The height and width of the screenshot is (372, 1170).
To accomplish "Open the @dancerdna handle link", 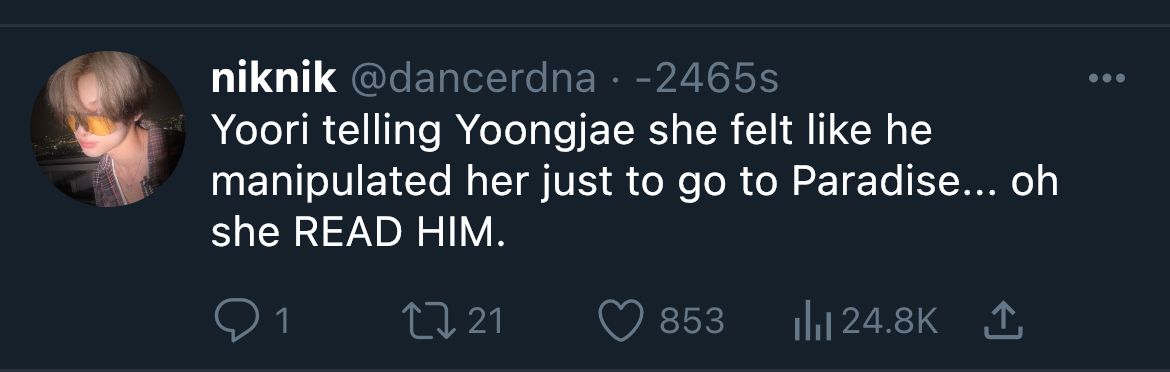I will 473,79.
